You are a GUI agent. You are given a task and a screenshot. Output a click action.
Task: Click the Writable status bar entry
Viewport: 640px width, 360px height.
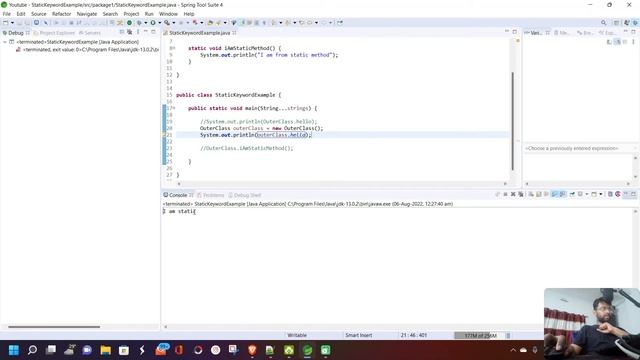[297, 335]
